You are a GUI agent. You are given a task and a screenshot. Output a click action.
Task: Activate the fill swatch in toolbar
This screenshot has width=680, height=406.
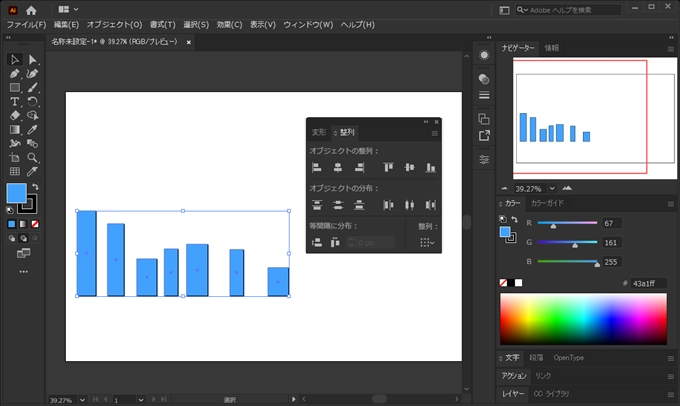coord(16,193)
